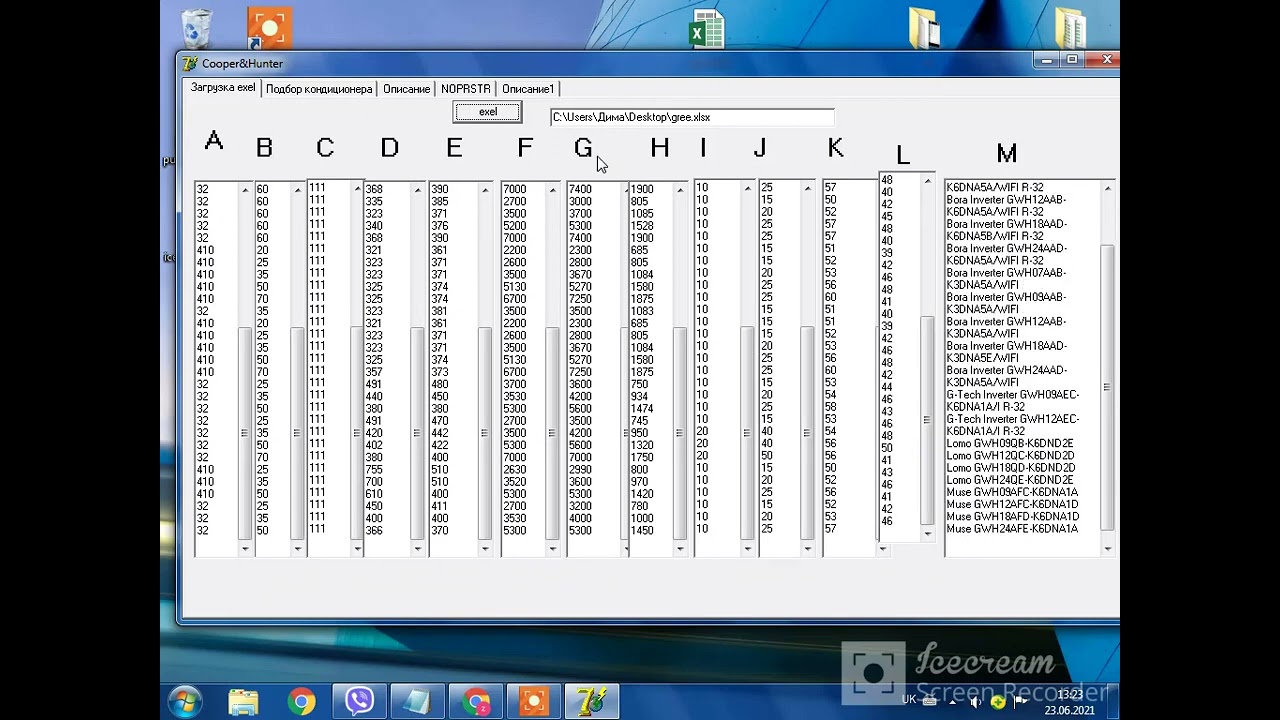Click the up arrow of column D scrollbar

(417, 190)
